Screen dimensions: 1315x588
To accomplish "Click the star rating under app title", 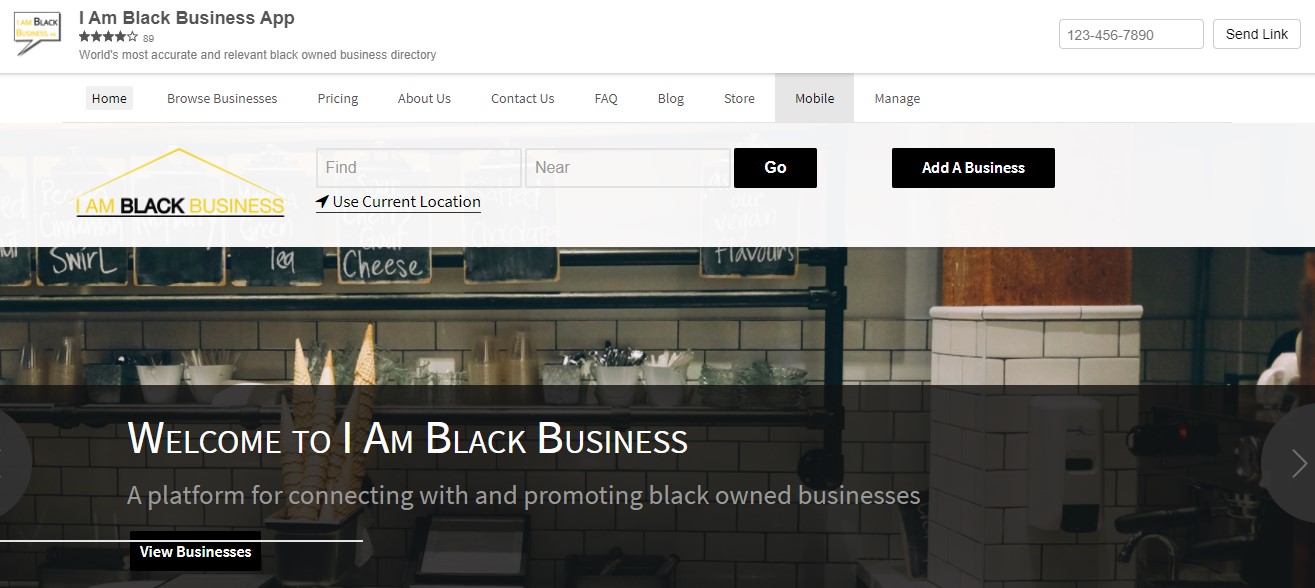I will click(108, 37).
